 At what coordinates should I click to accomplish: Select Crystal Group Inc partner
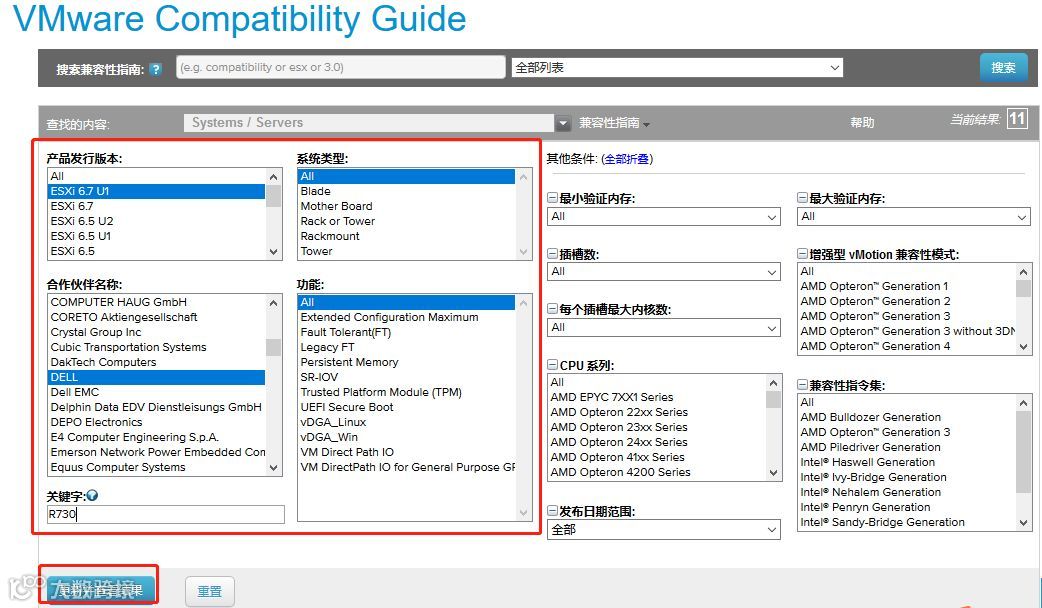pyautogui.click(x=157, y=332)
